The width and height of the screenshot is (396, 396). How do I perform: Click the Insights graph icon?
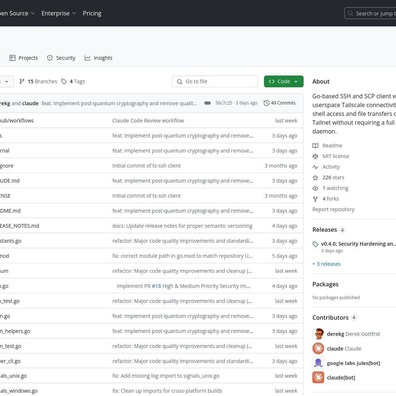[x=87, y=58]
